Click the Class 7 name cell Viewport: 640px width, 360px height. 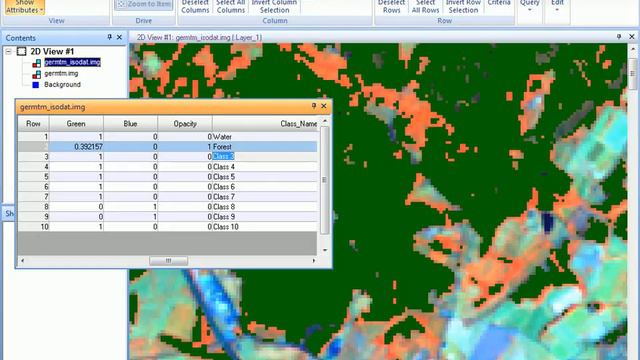pos(265,197)
